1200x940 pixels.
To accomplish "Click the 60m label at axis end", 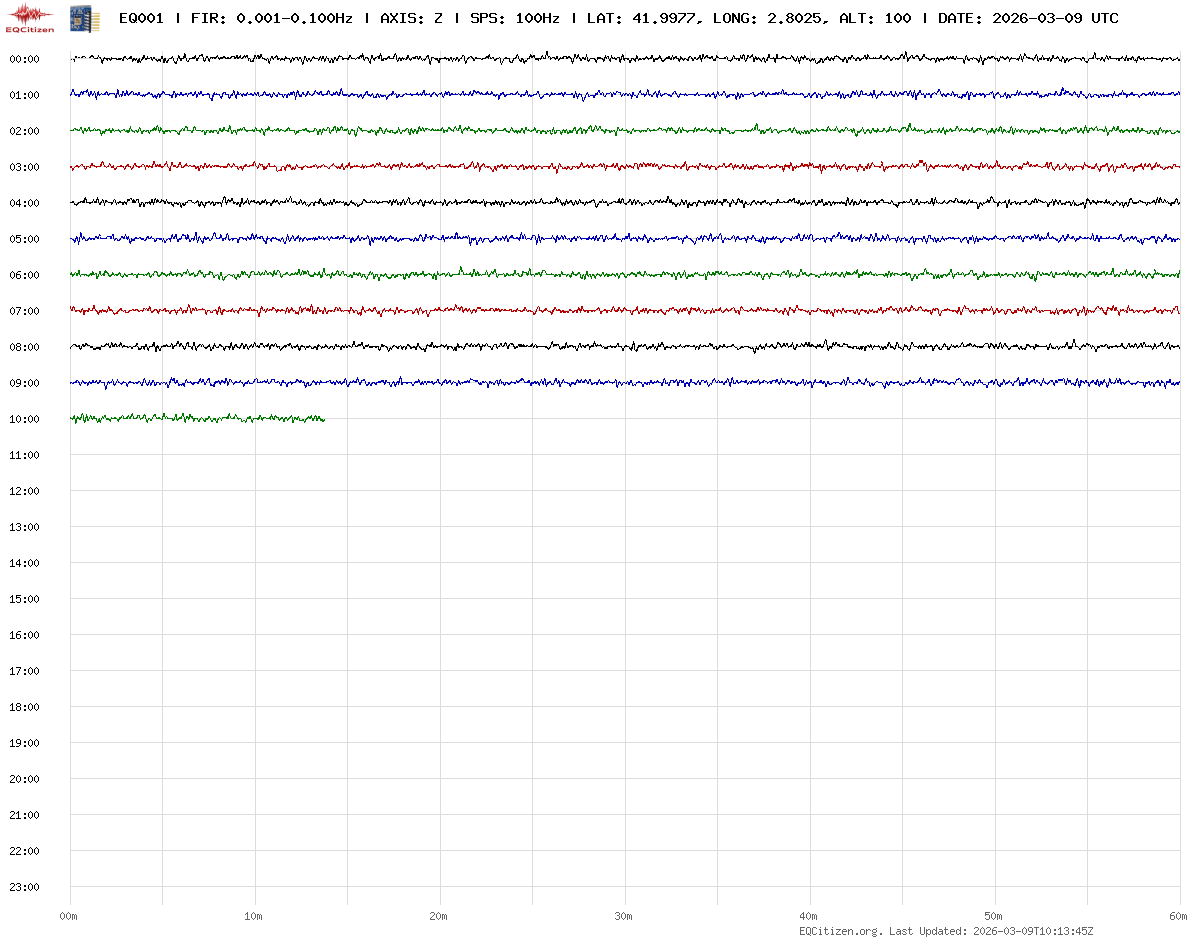I will pos(1178,916).
